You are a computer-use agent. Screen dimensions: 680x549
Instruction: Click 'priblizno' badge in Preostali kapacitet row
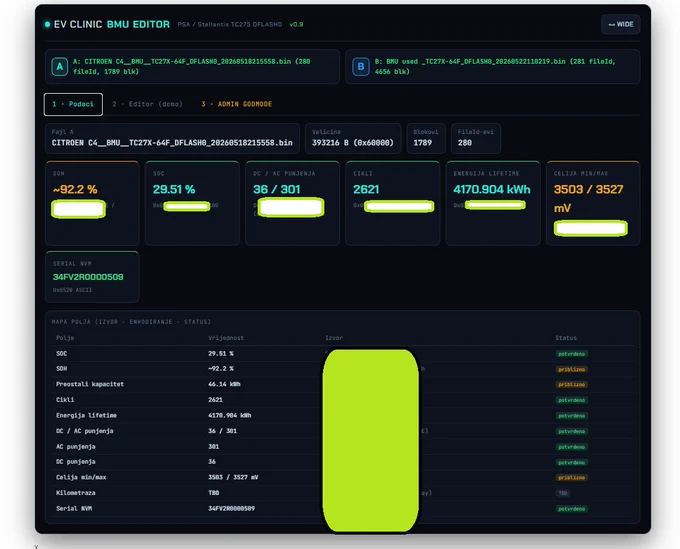(x=572, y=385)
